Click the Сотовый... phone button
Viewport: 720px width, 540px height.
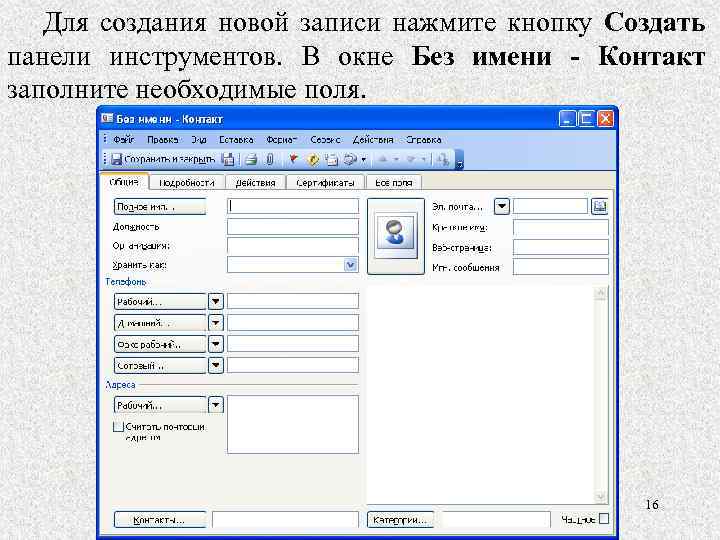pyautogui.click(x=160, y=366)
